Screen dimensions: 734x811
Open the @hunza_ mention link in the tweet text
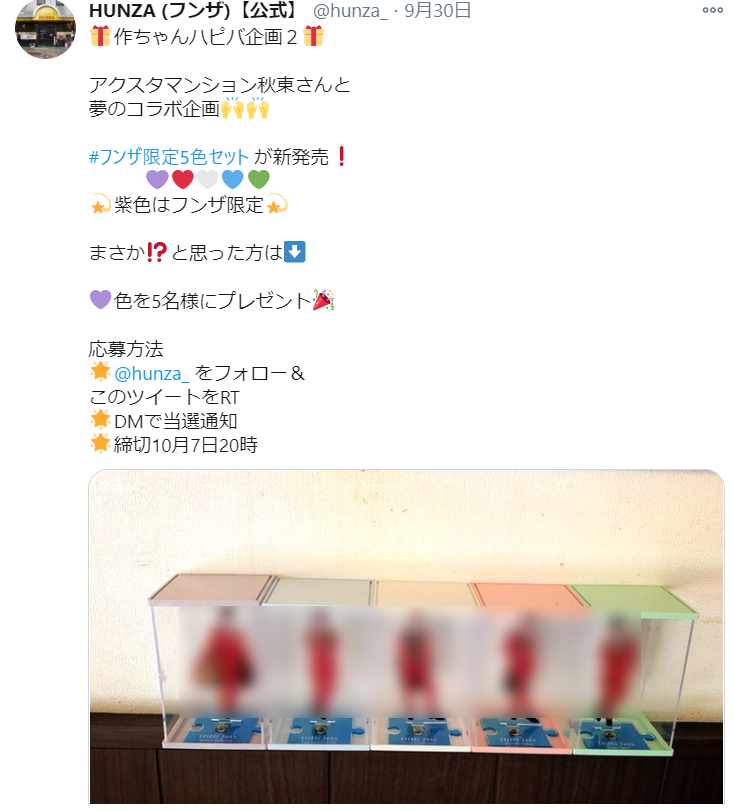click(x=152, y=373)
